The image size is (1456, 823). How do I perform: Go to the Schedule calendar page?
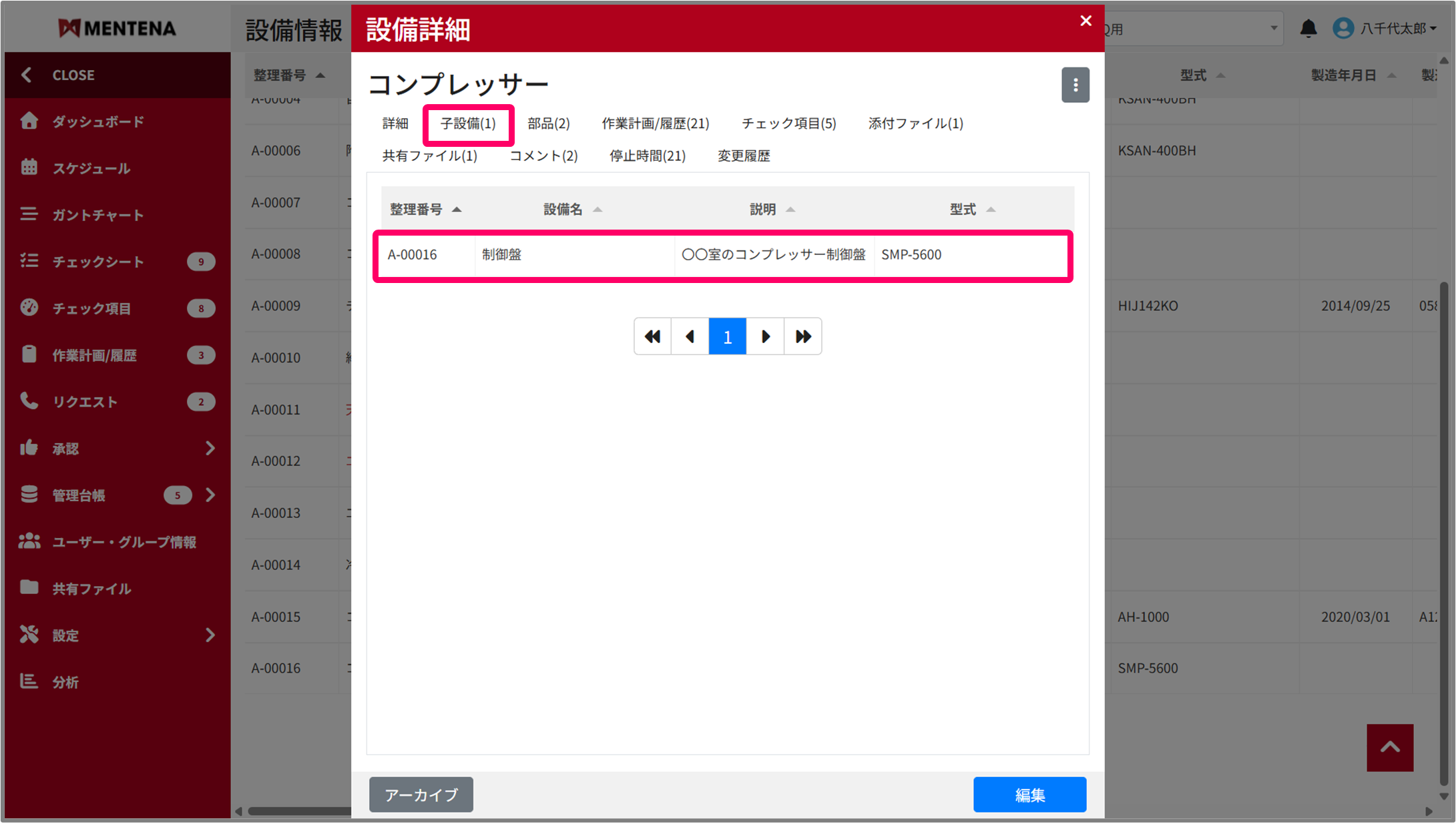tap(91, 168)
